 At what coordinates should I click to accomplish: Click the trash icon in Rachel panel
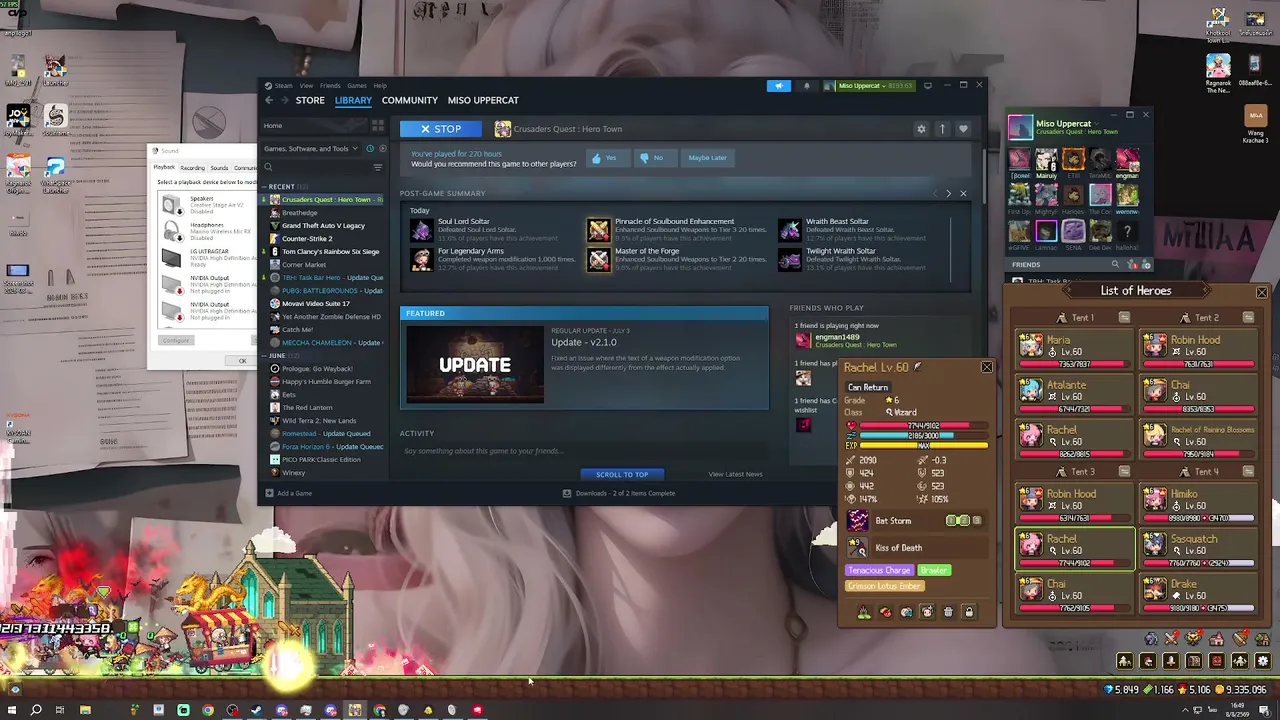click(948, 612)
